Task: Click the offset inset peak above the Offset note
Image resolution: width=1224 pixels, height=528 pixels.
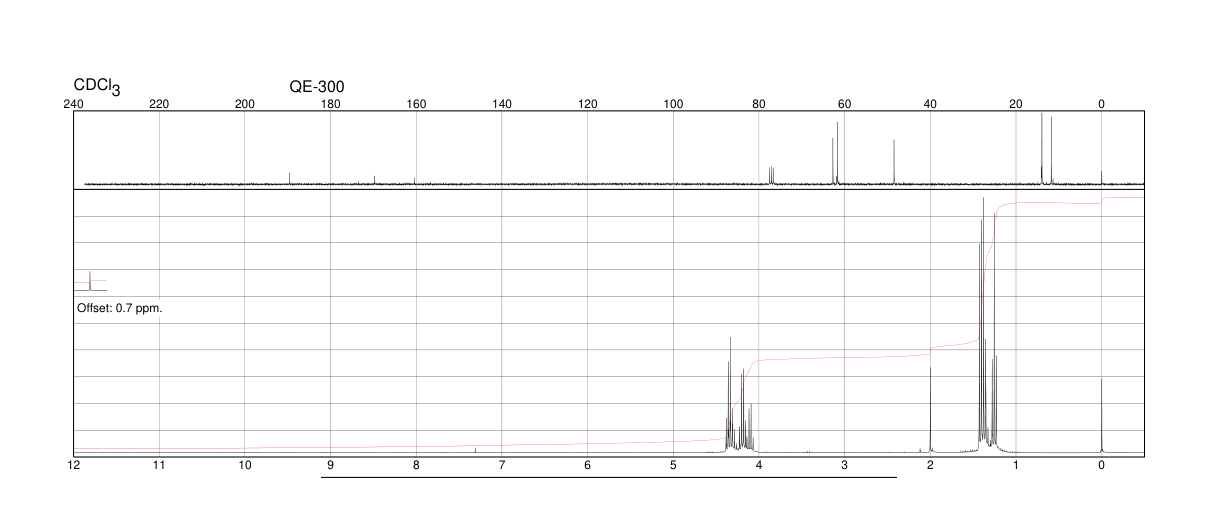Action: pyautogui.click(x=89, y=280)
